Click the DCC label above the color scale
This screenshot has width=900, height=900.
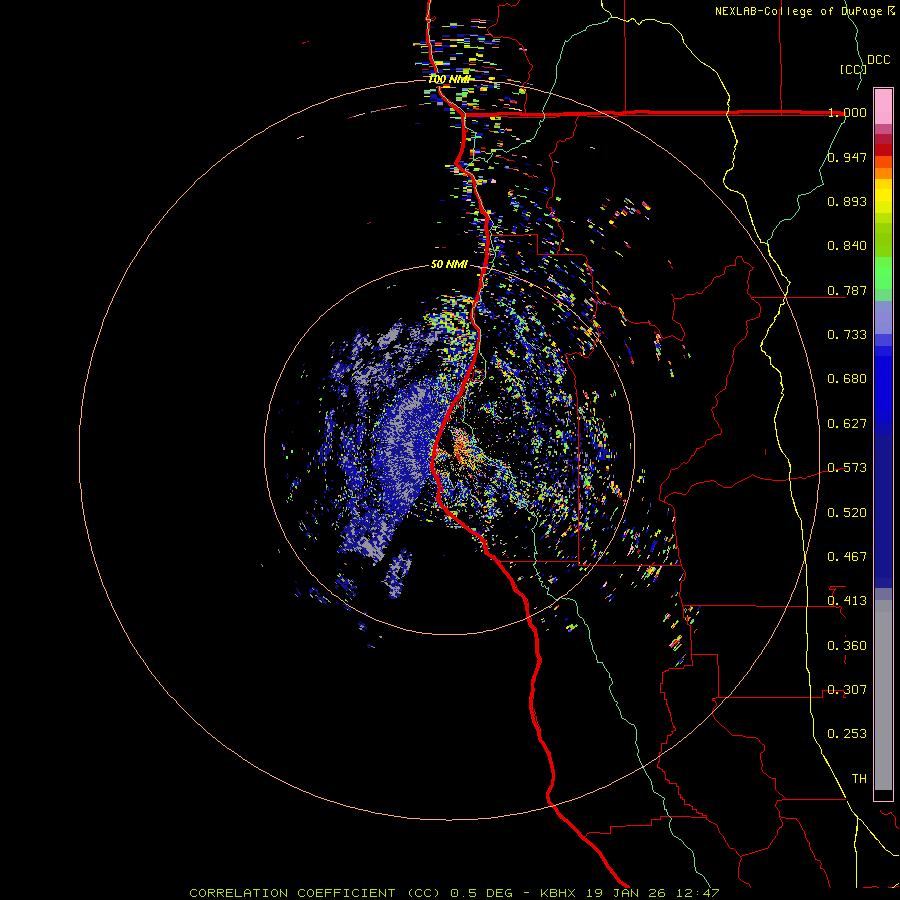click(879, 60)
